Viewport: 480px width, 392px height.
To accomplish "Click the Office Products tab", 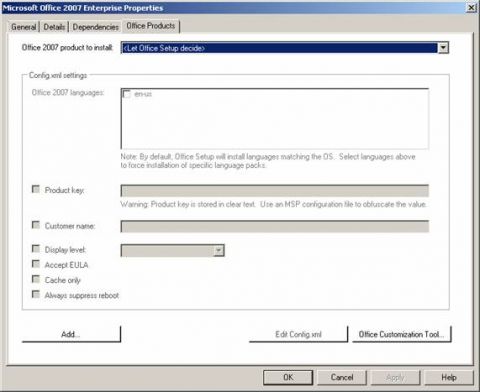I will pos(151,26).
